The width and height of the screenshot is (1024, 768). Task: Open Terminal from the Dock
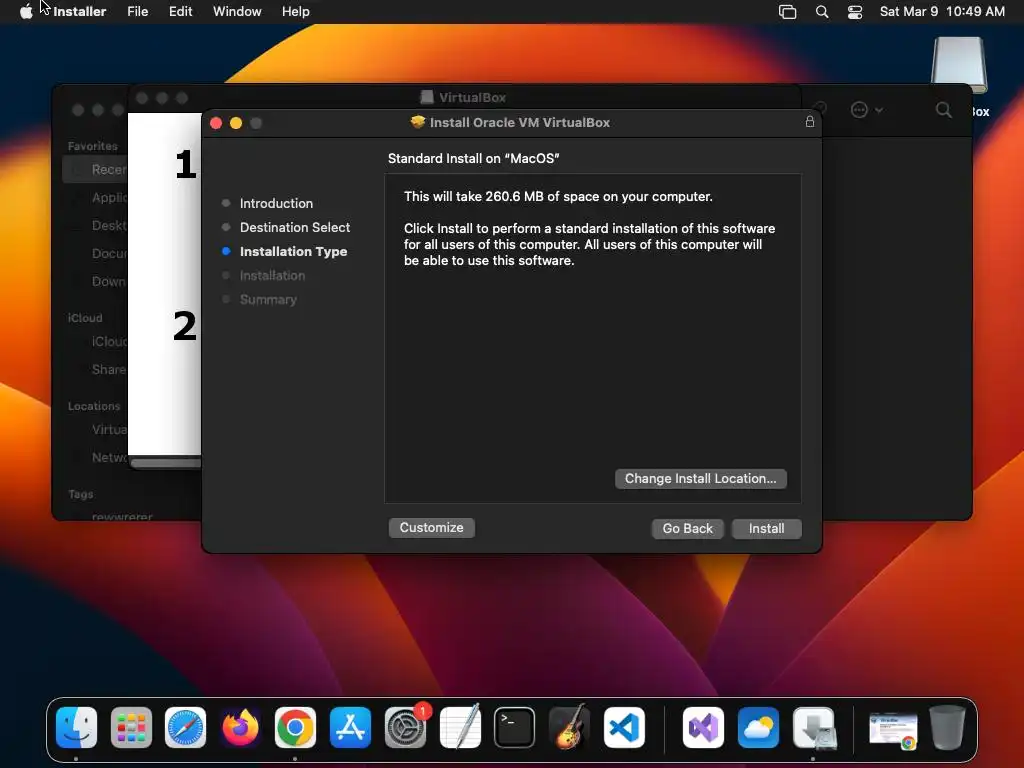point(515,728)
